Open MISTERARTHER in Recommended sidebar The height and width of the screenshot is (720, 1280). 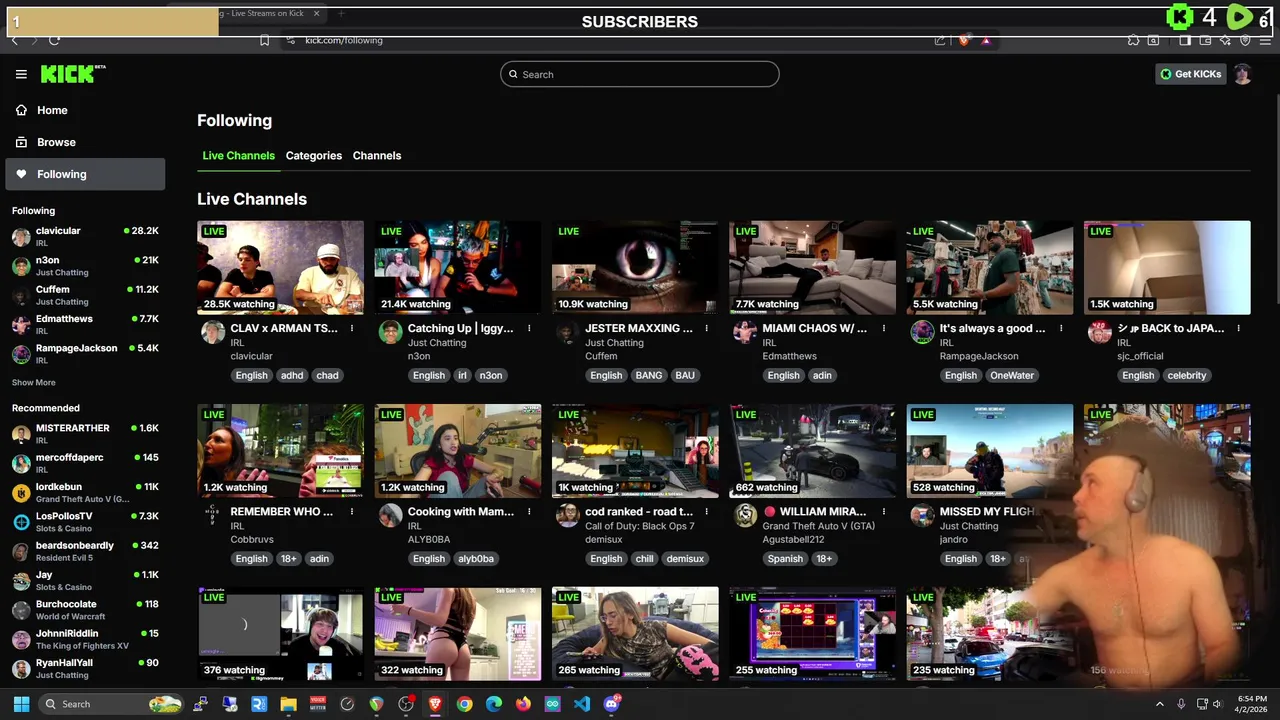click(x=85, y=433)
